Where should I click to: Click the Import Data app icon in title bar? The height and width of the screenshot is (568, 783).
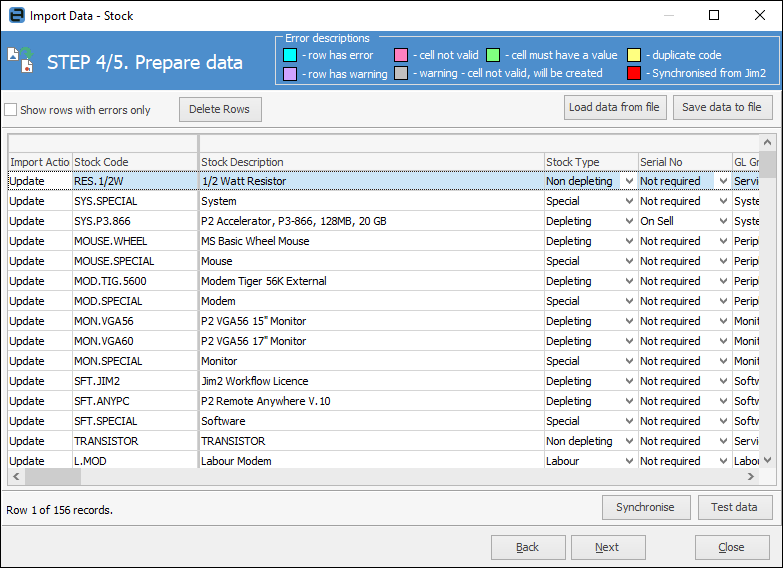[17, 16]
